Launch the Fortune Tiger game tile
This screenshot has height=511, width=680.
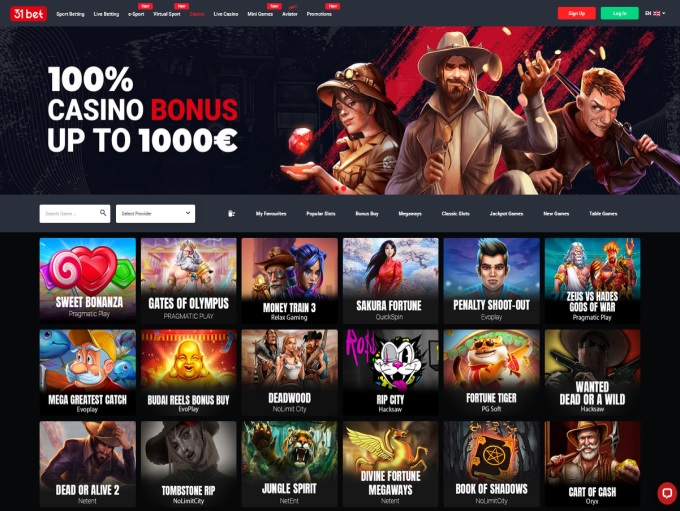491,372
